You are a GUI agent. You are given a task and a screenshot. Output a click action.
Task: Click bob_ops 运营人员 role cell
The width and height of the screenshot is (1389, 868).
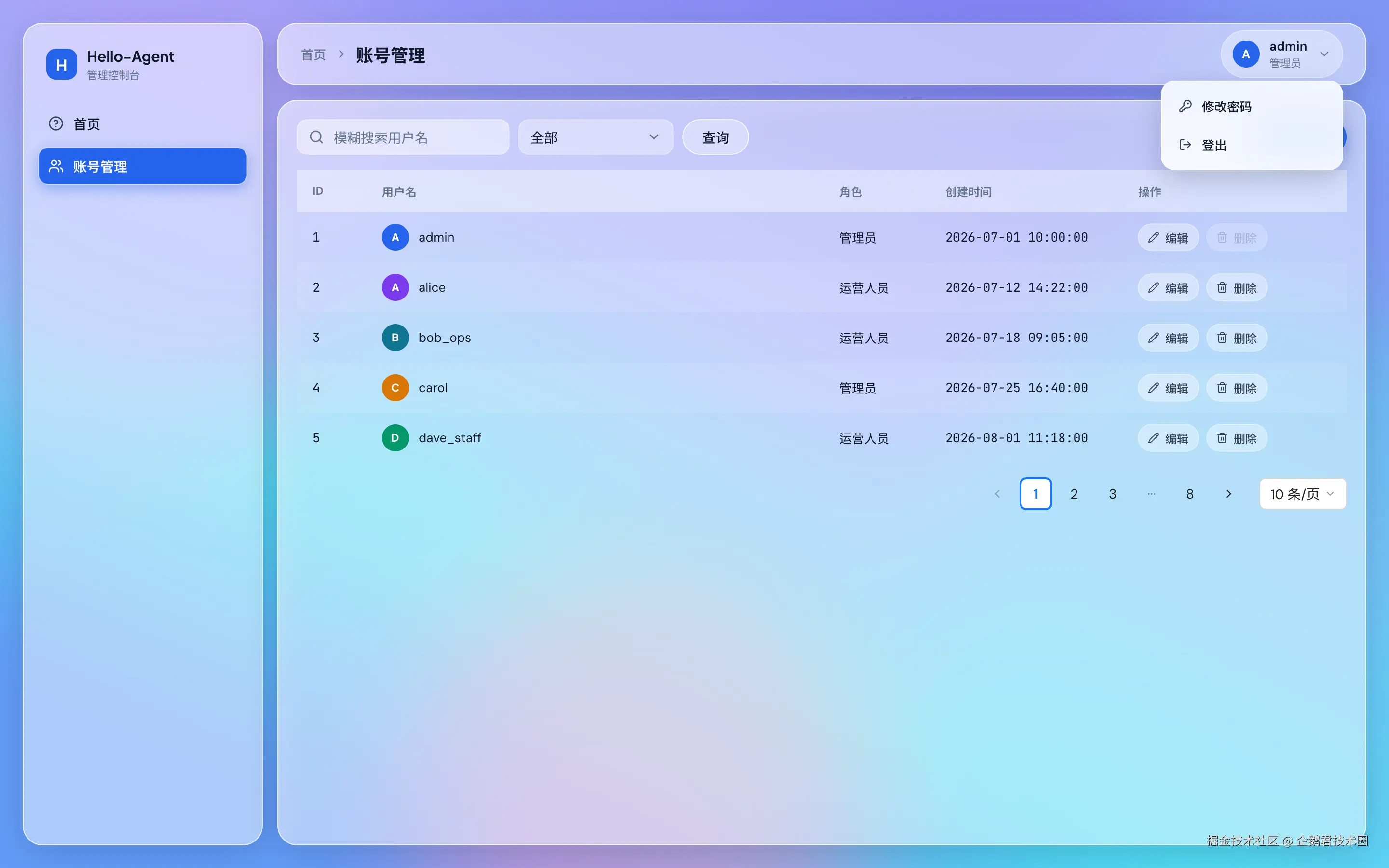click(863, 338)
